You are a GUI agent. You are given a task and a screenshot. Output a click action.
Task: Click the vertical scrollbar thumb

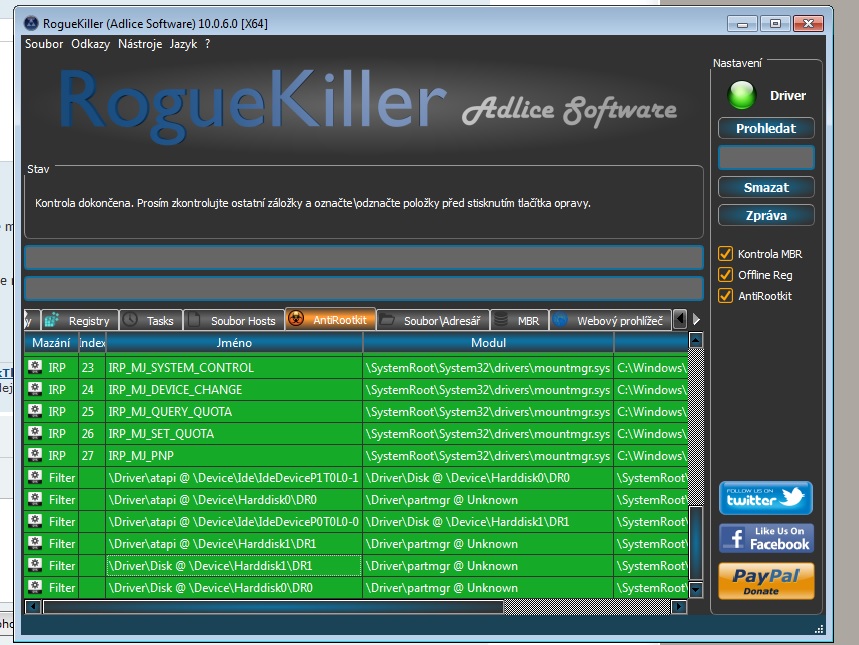[x=696, y=543]
